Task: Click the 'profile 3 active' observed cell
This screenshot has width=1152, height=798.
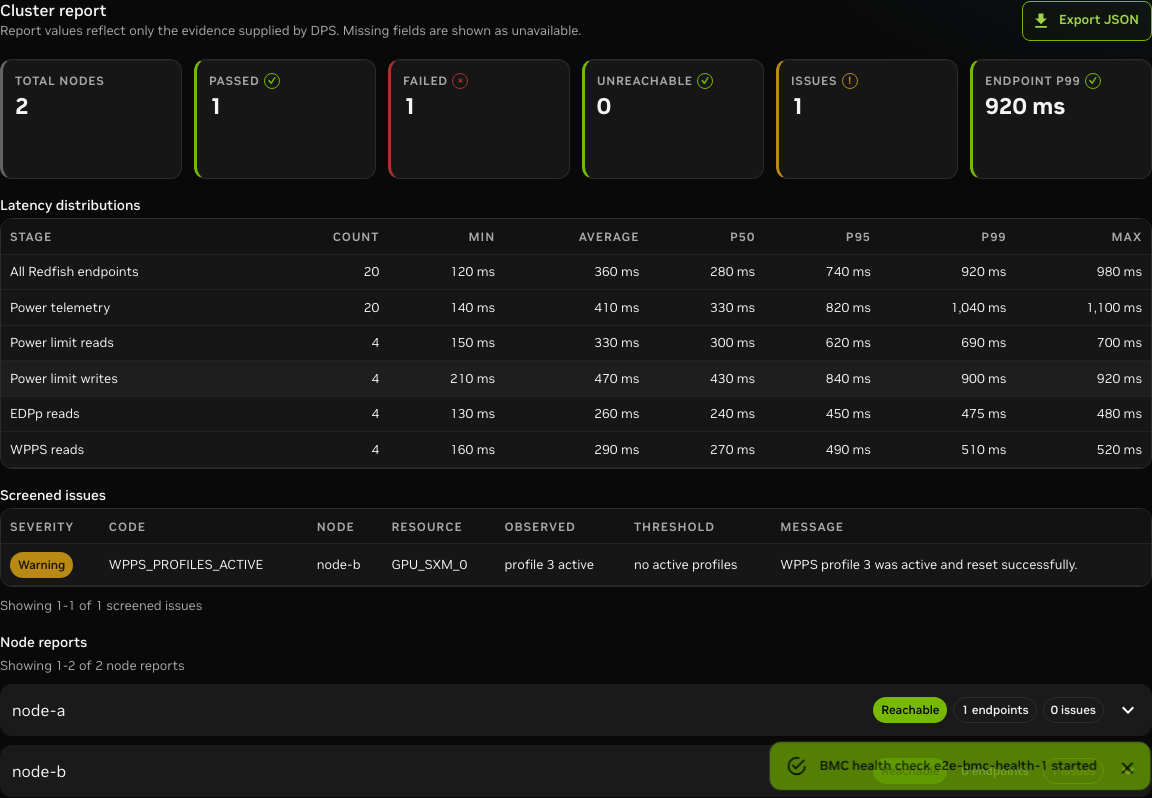Action: [x=549, y=564]
